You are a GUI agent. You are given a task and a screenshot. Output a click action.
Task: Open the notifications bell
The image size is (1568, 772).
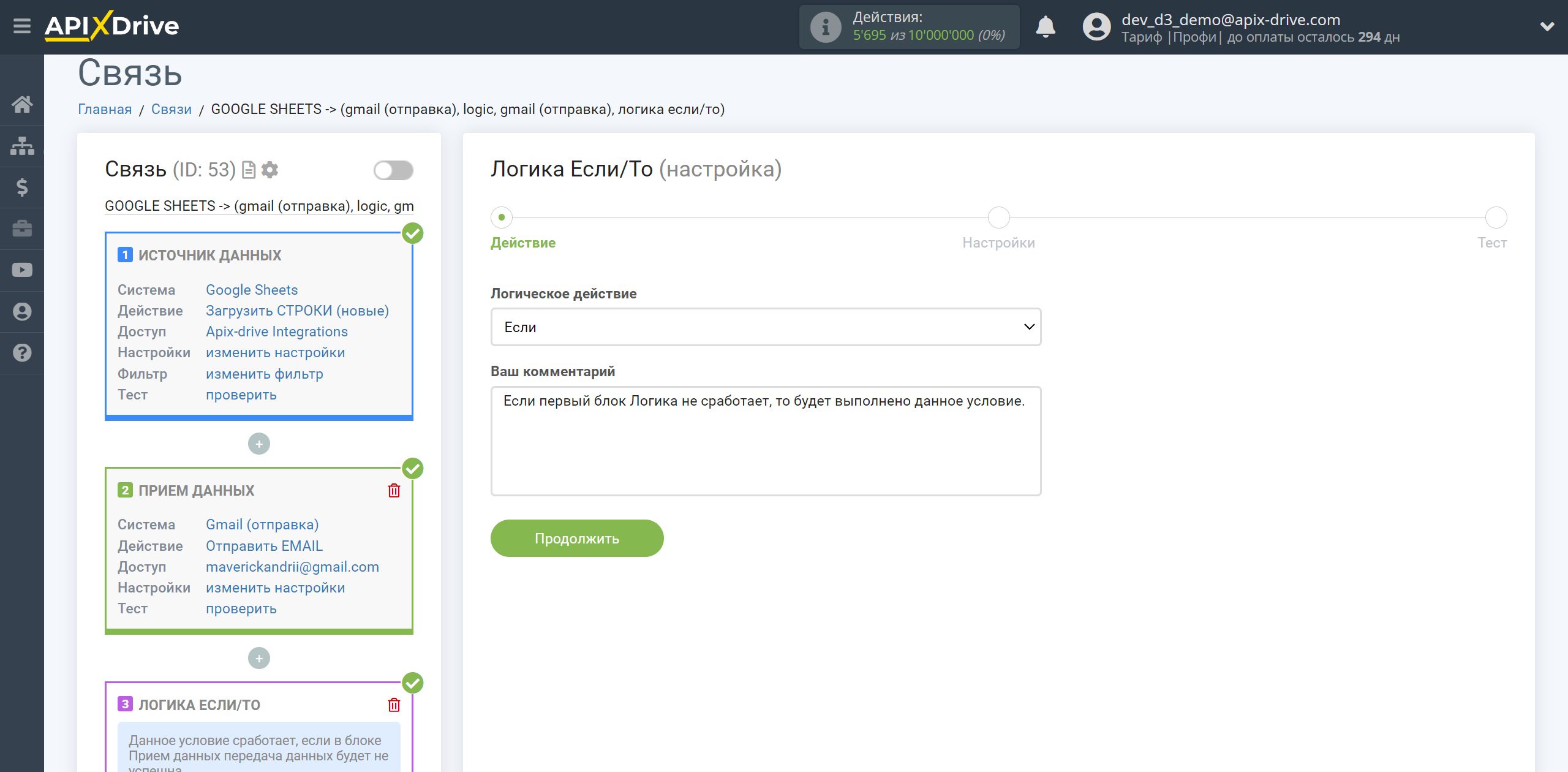click(1046, 27)
